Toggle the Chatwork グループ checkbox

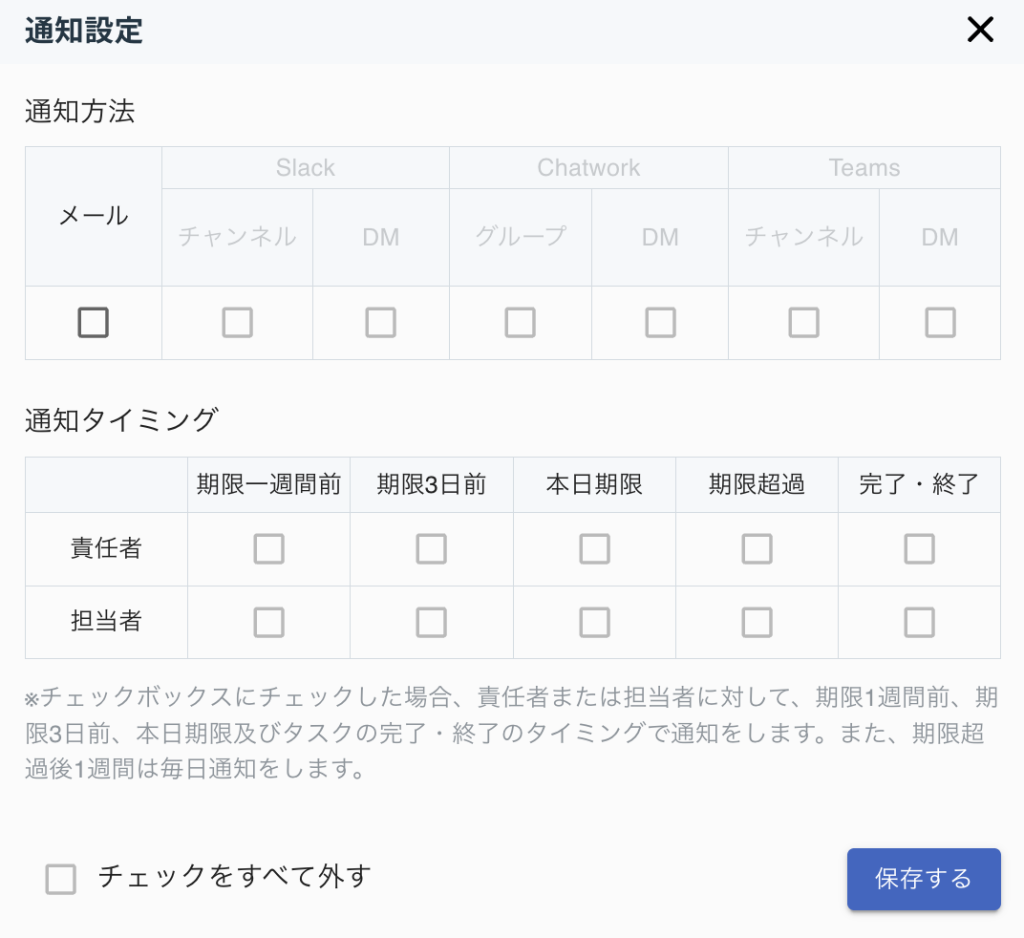click(520, 323)
